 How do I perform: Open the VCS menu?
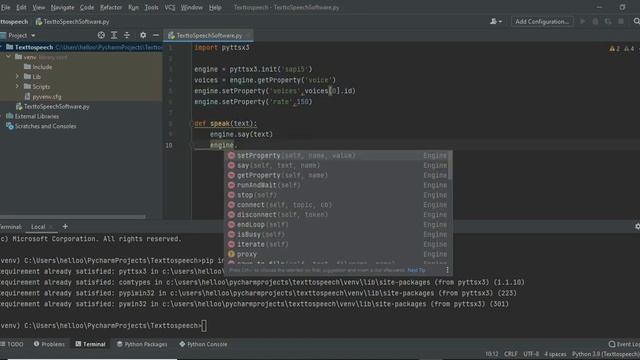tap(170, 7)
